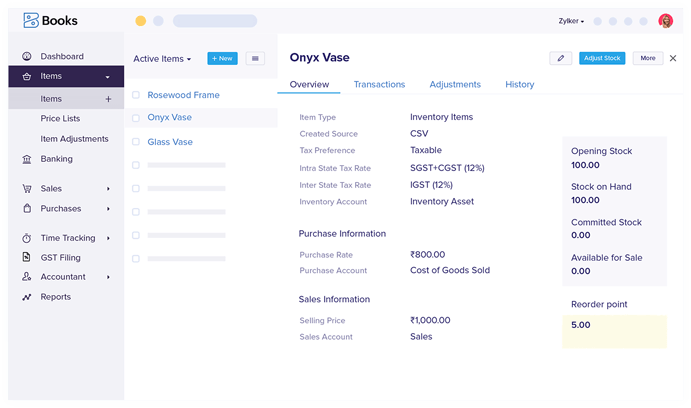The image size is (691, 408).
Task: Open the Zylker organization dropdown
Action: (x=571, y=21)
